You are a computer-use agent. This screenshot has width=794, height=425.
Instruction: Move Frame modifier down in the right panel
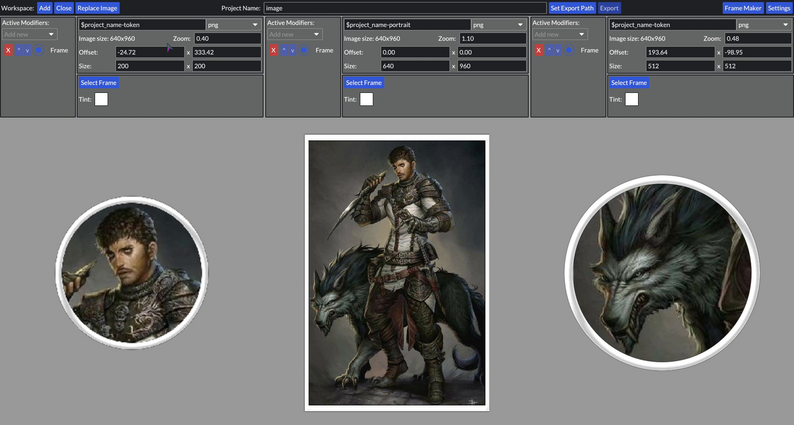coord(560,49)
